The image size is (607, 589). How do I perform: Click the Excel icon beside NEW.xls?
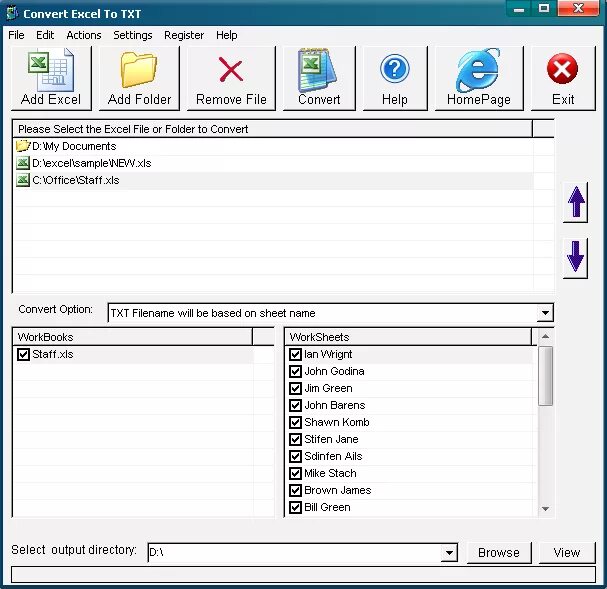[x=23, y=163]
